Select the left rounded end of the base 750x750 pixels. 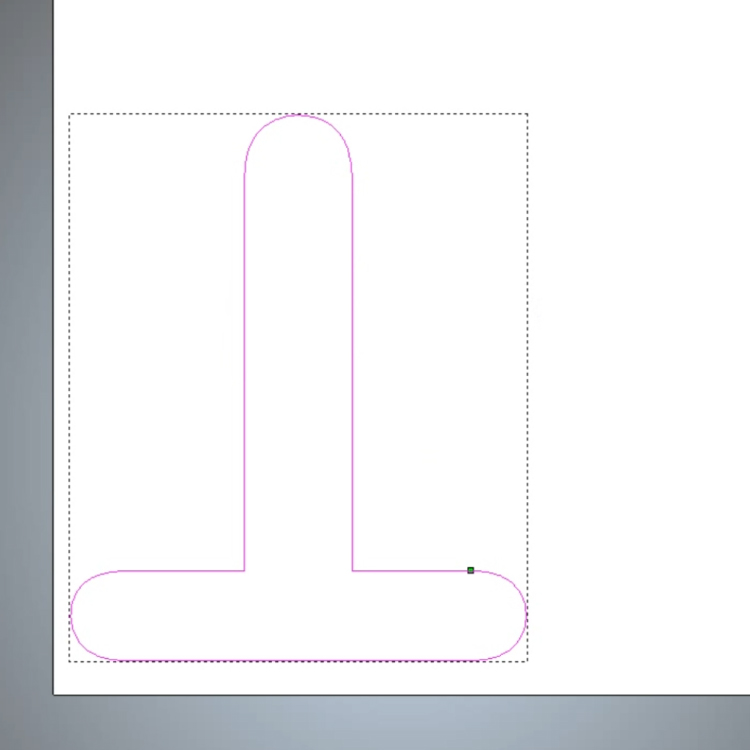72,615
